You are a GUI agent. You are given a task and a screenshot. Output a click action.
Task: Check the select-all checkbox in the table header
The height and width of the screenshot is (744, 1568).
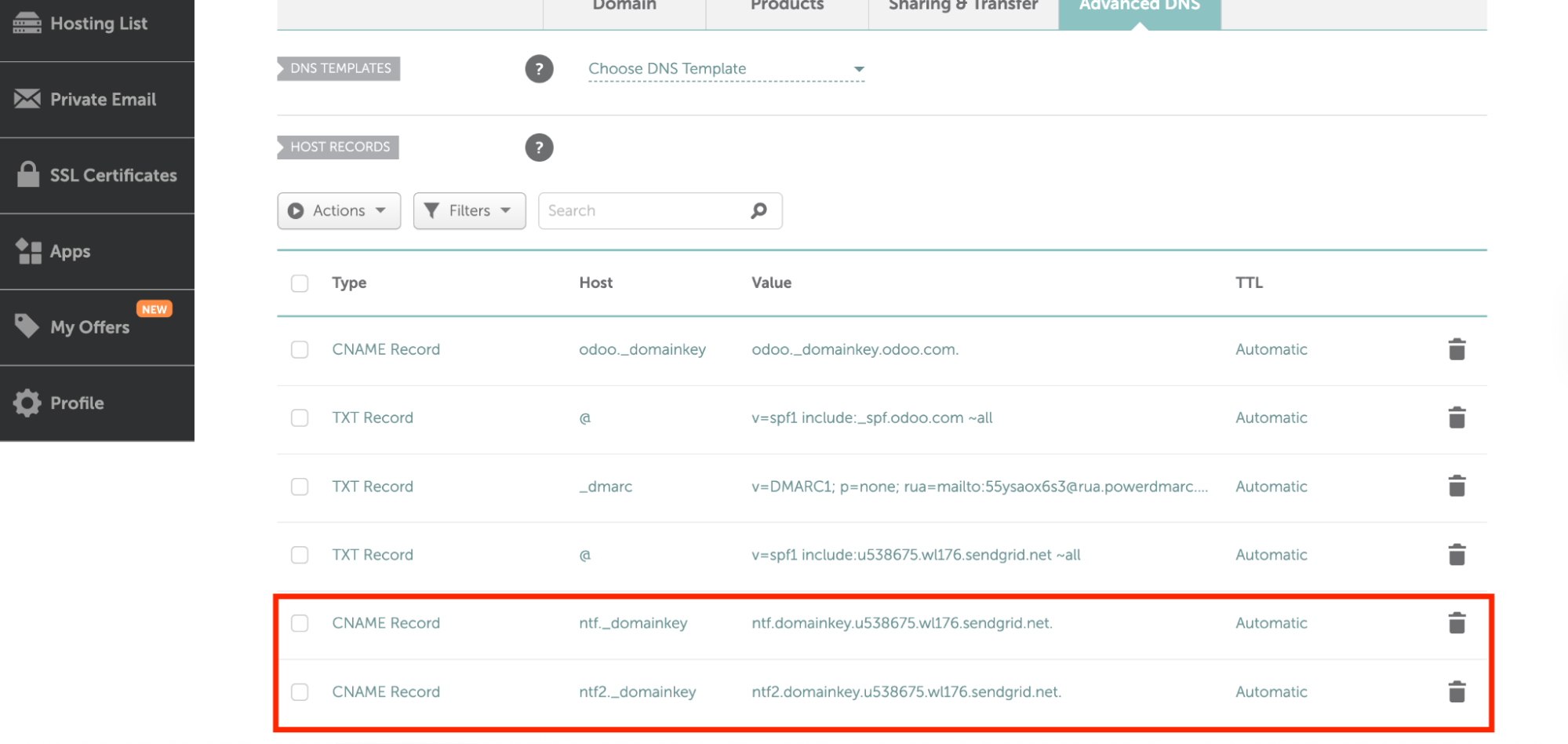coord(299,283)
